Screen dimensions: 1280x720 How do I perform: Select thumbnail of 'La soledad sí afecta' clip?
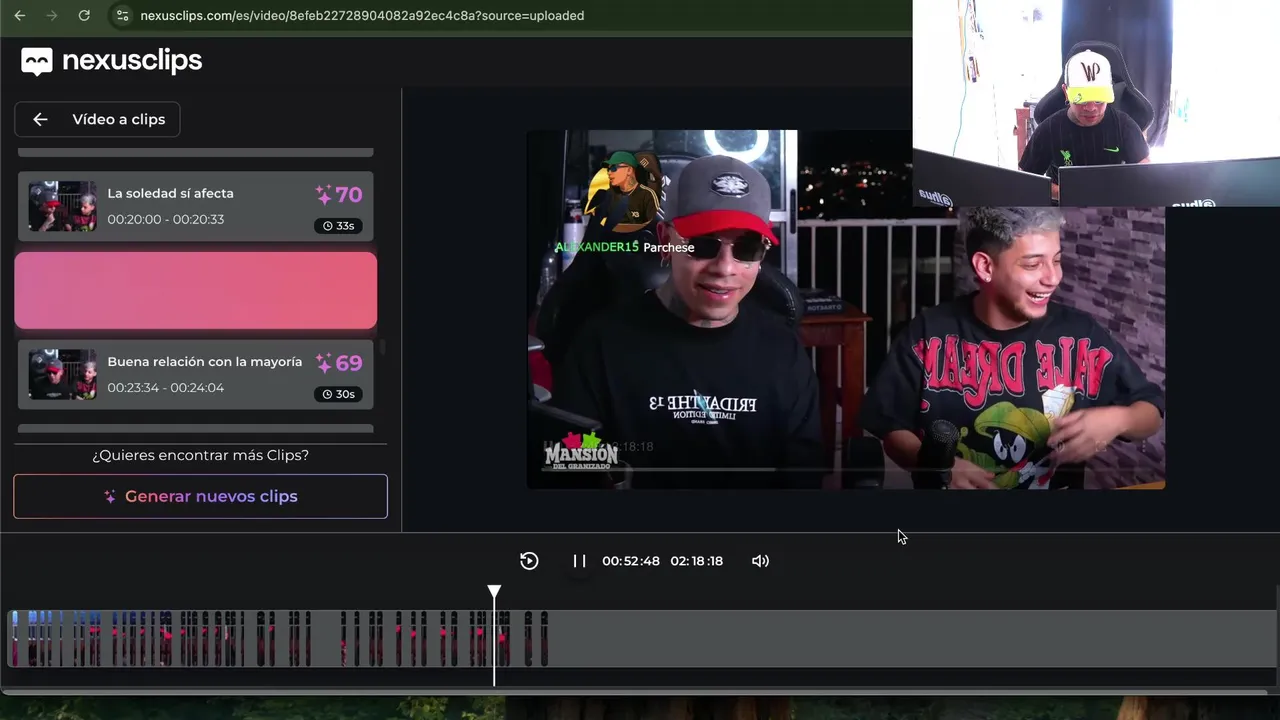click(x=62, y=206)
